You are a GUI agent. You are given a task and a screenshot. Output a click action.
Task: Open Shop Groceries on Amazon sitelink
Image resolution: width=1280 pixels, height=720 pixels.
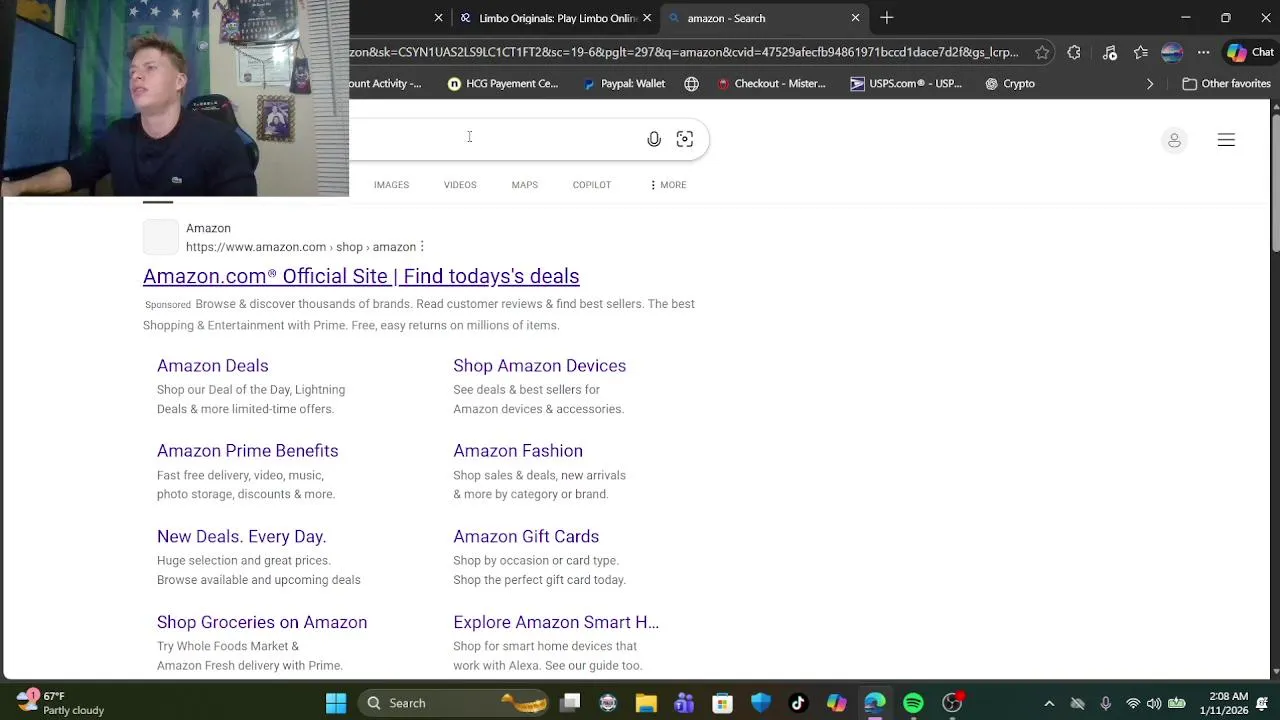pyautogui.click(x=262, y=622)
